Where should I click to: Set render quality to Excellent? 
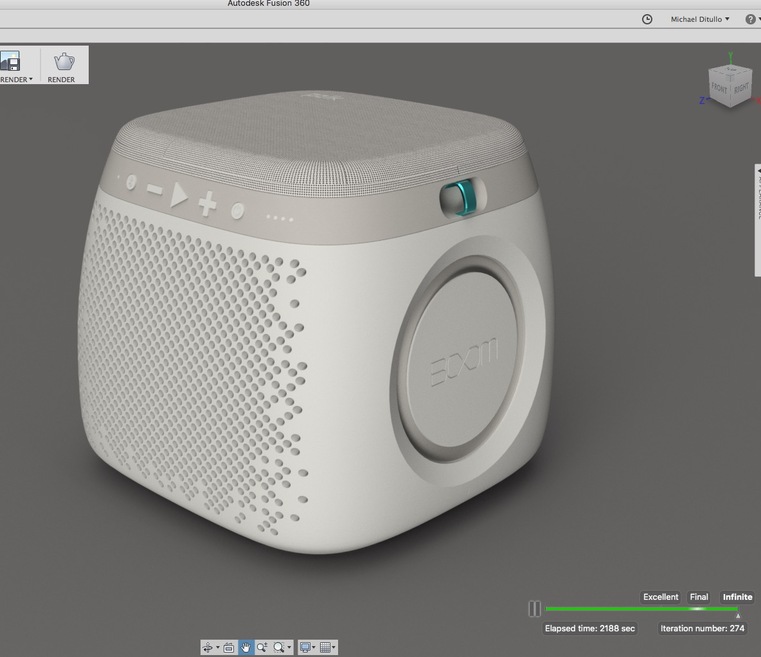click(661, 597)
